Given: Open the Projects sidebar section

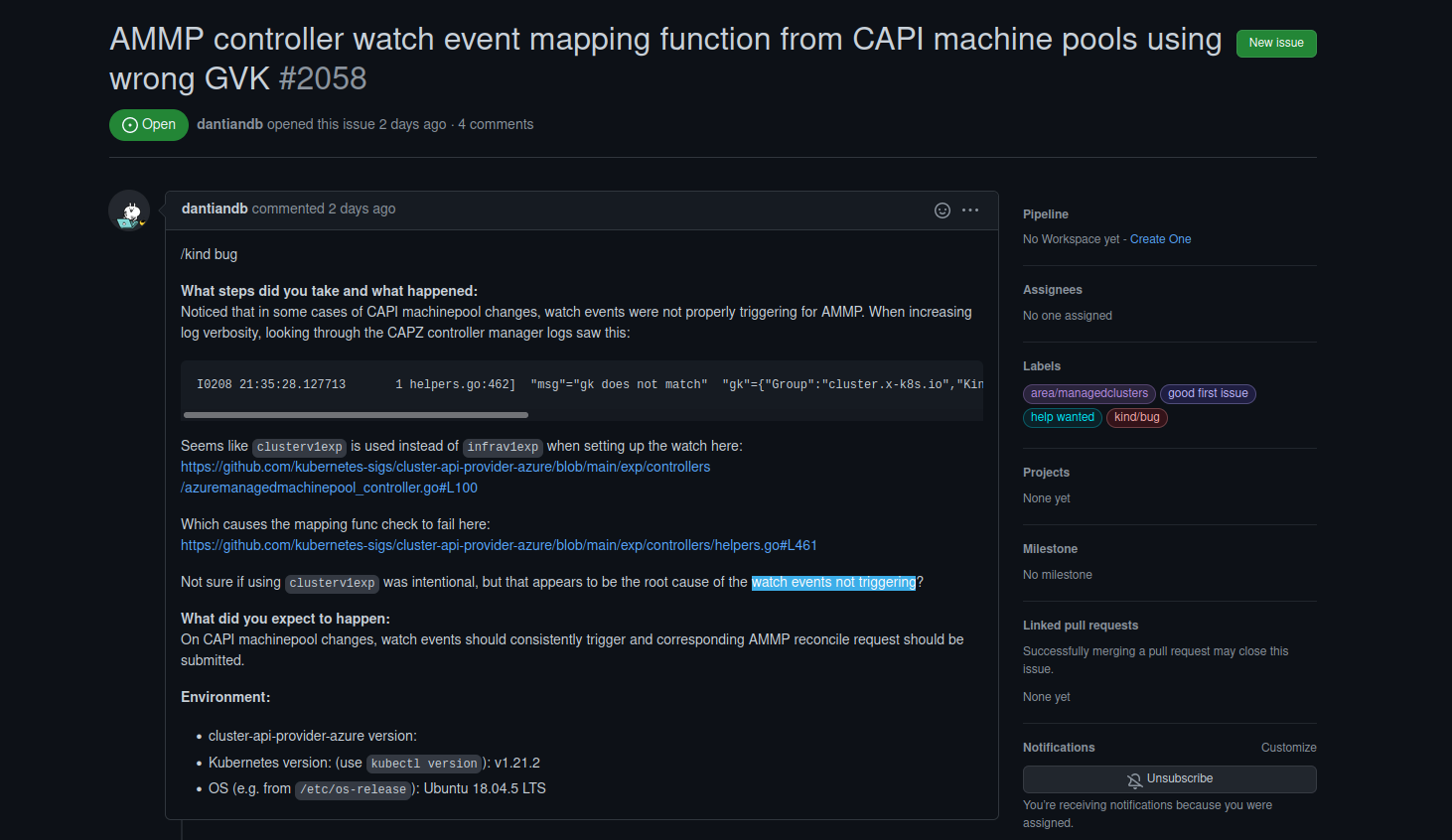Looking at the screenshot, I should [1046, 473].
